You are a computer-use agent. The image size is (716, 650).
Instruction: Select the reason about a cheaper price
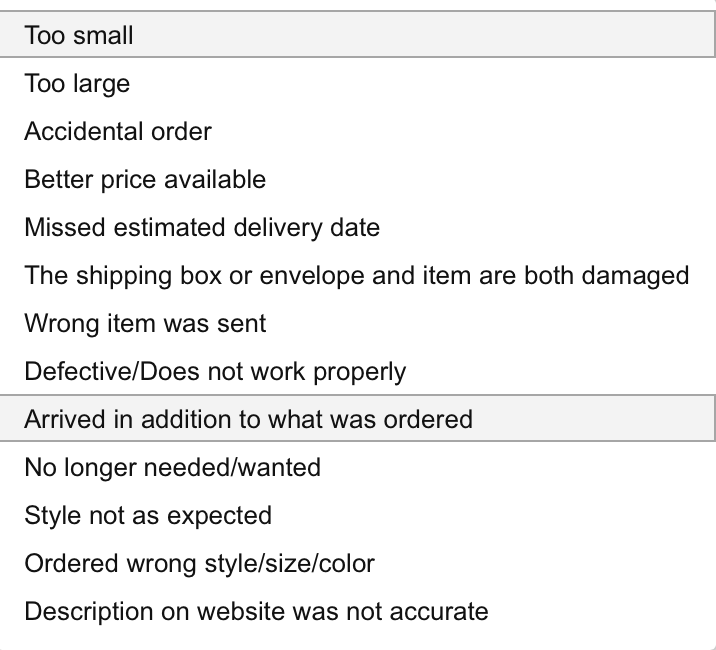(145, 180)
